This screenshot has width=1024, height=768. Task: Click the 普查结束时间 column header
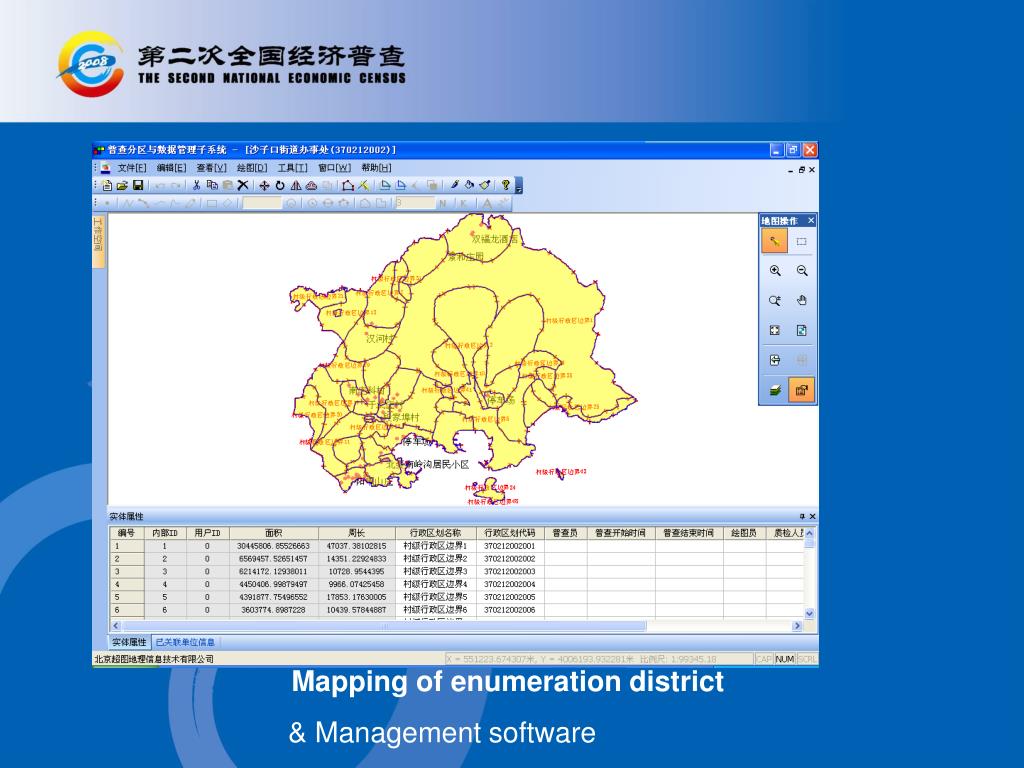[x=689, y=533]
